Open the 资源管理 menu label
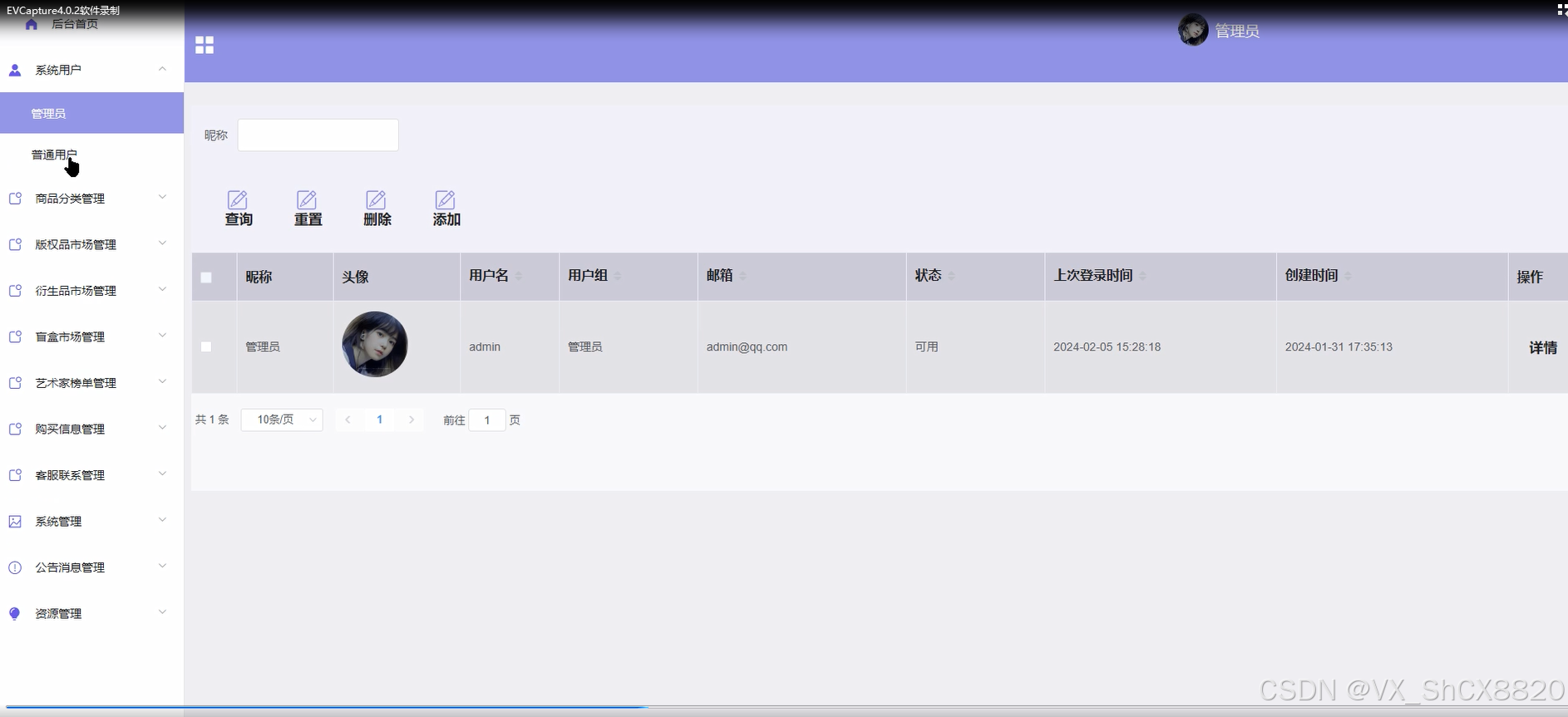 point(58,614)
